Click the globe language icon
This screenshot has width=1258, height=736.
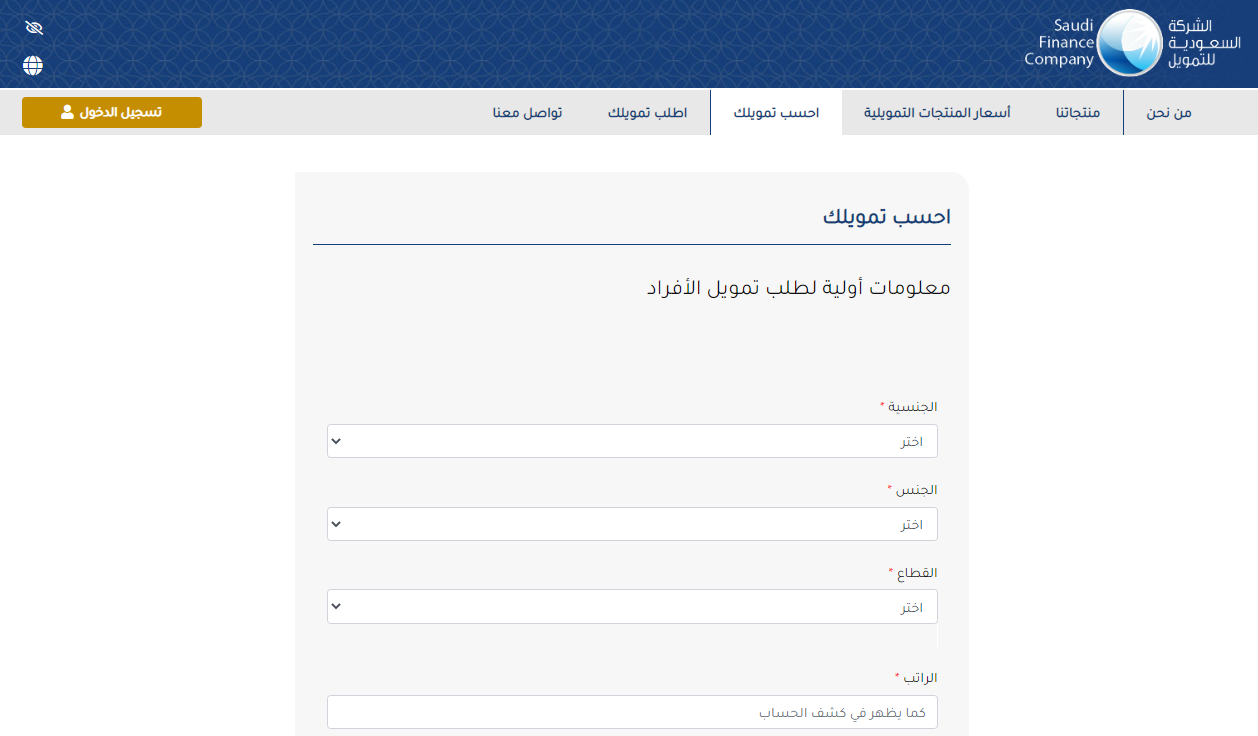[x=33, y=66]
